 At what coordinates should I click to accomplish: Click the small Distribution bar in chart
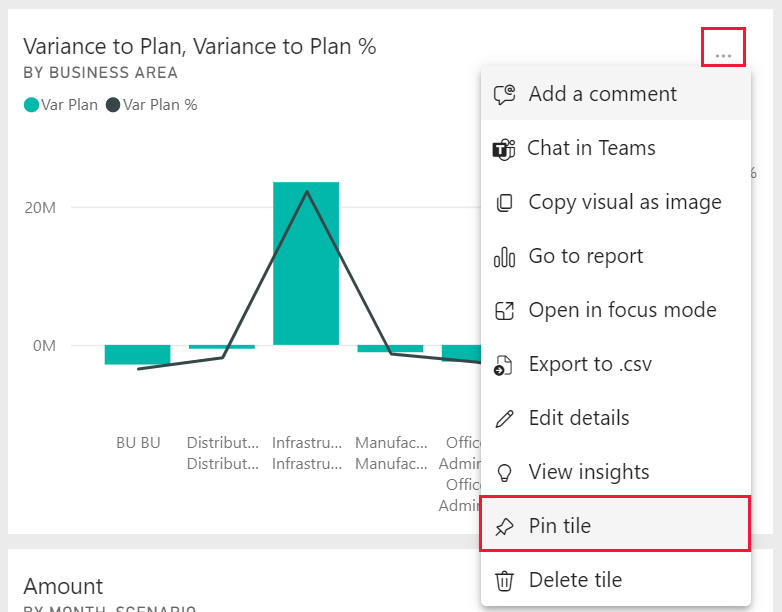click(222, 347)
